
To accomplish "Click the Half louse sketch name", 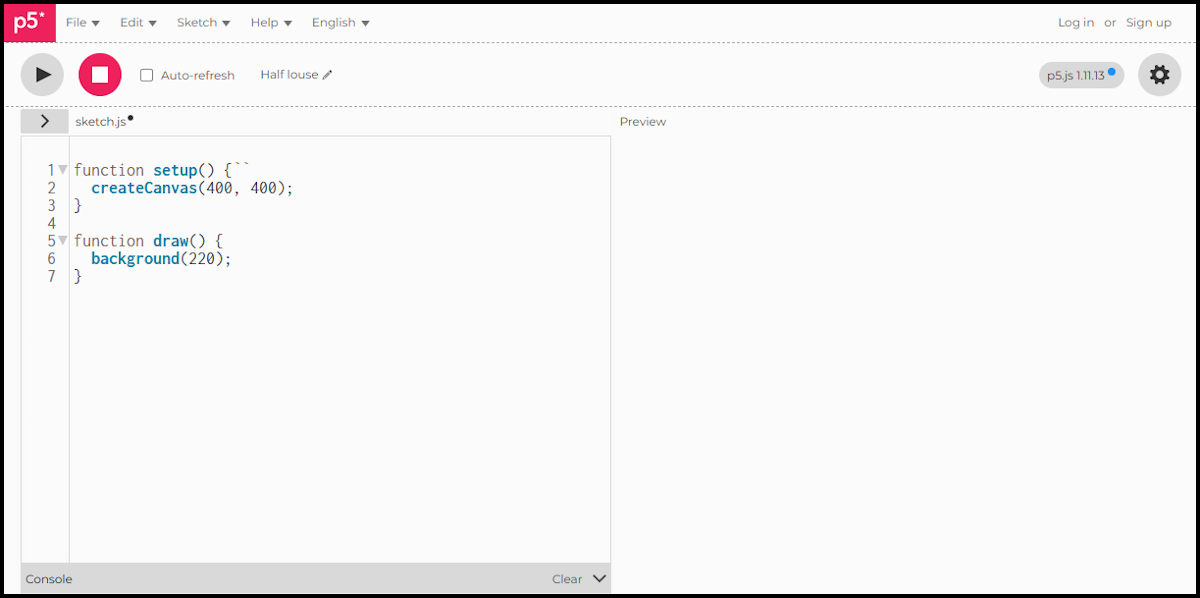I will (x=289, y=75).
